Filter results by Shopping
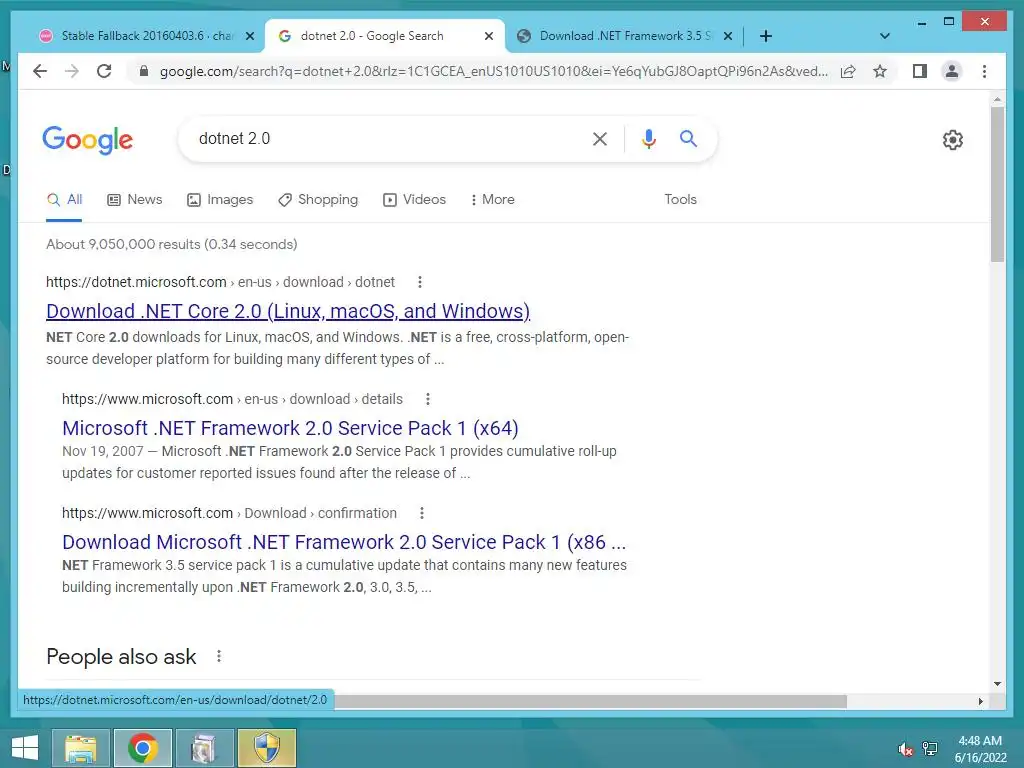Viewport: 1024px width, 768px height. pyautogui.click(x=318, y=200)
